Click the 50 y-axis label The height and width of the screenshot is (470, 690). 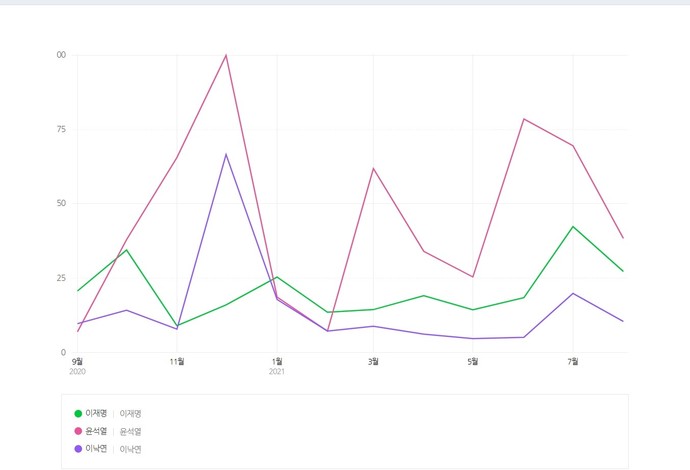click(x=60, y=203)
